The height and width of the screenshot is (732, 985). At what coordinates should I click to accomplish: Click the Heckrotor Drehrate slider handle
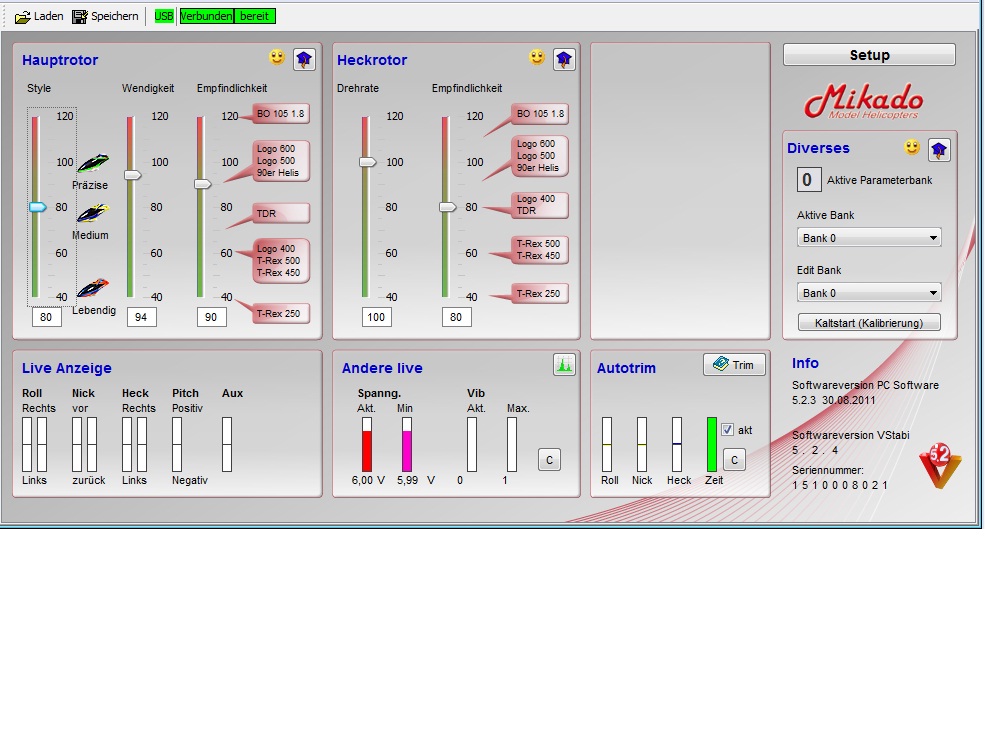tap(367, 162)
